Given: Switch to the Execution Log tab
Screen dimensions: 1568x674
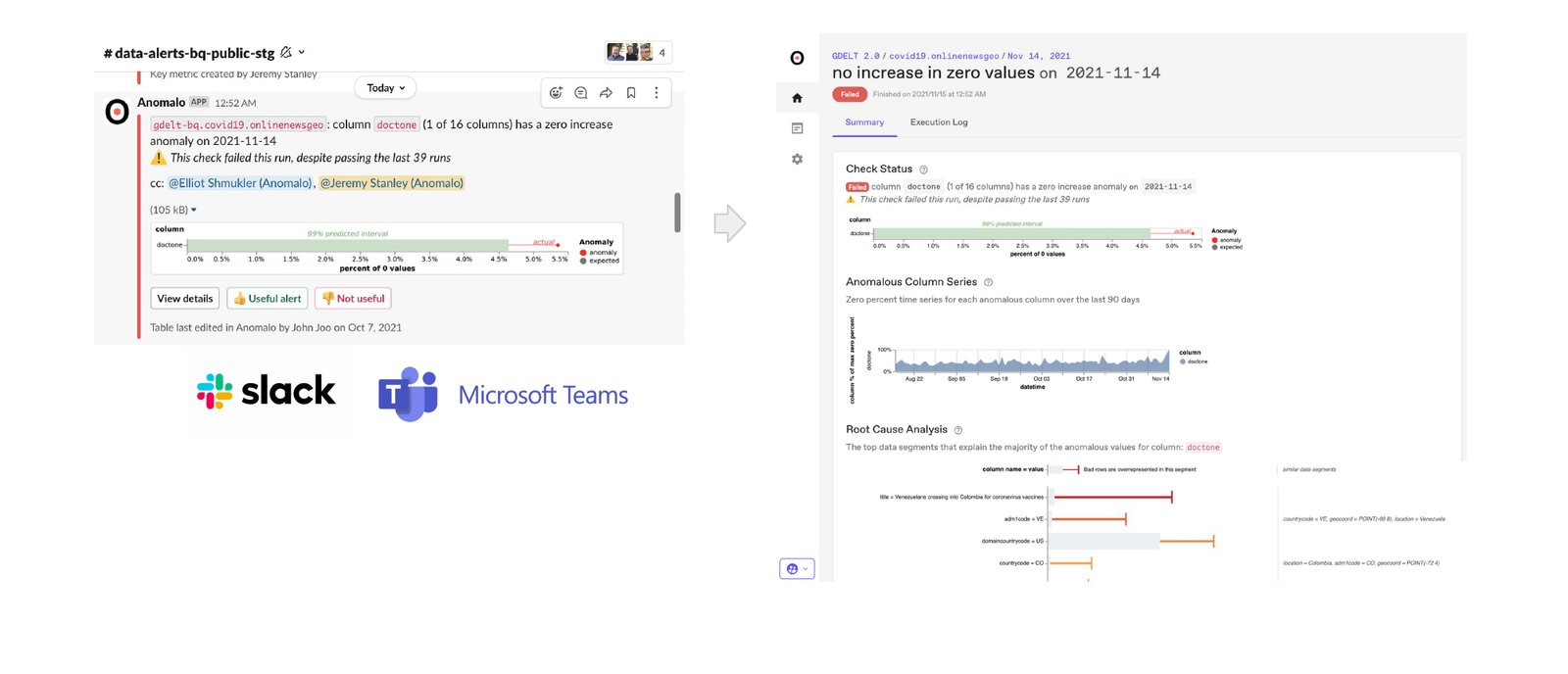Looking at the screenshot, I should coord(939,122).
